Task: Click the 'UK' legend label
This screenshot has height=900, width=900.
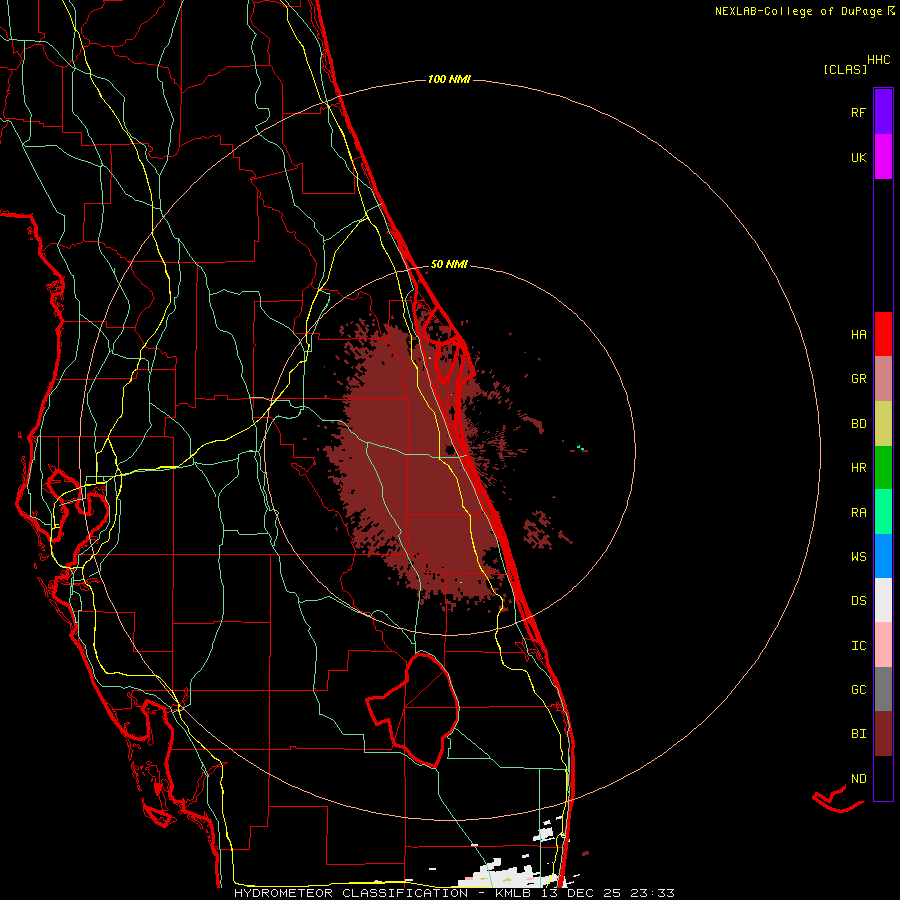Action: 858,158
